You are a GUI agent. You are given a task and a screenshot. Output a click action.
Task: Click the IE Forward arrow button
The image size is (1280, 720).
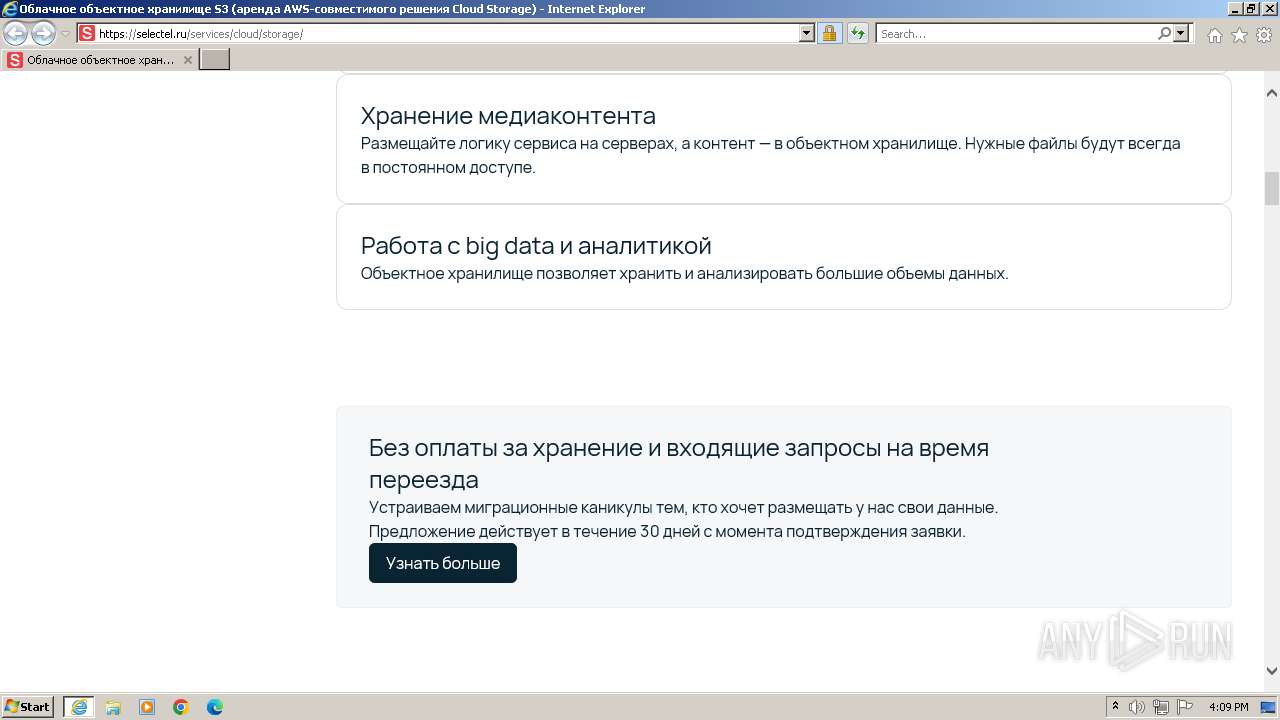pos(43,33)
